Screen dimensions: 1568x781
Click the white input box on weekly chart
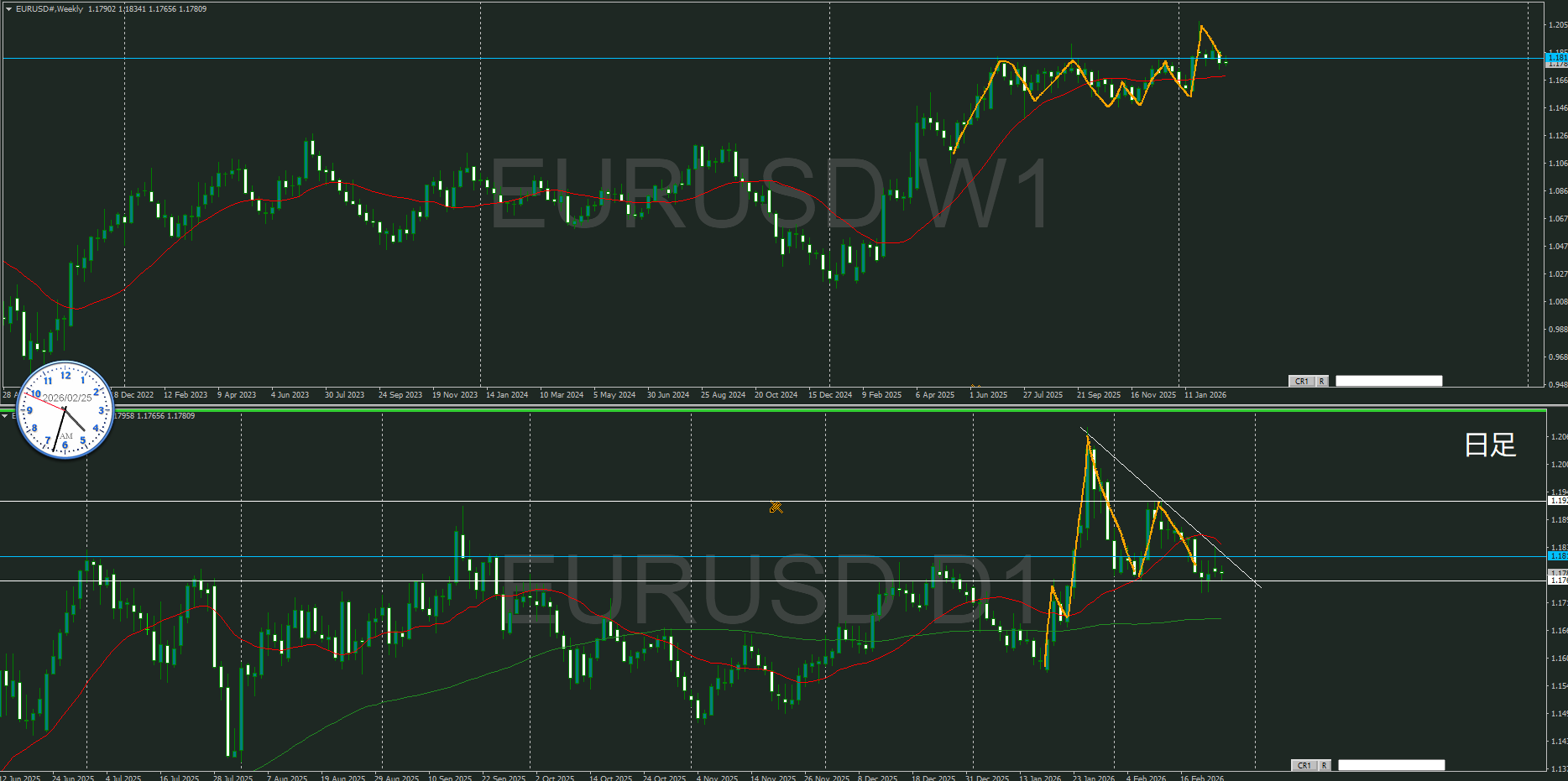[1388, 381]
